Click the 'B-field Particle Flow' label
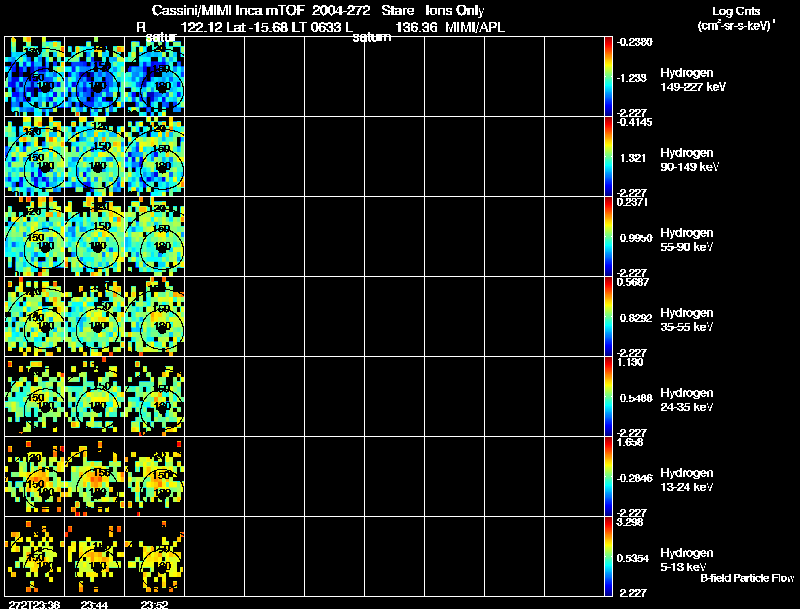The image size is (800, 609). pyautogui.click(x=747, y=578)
